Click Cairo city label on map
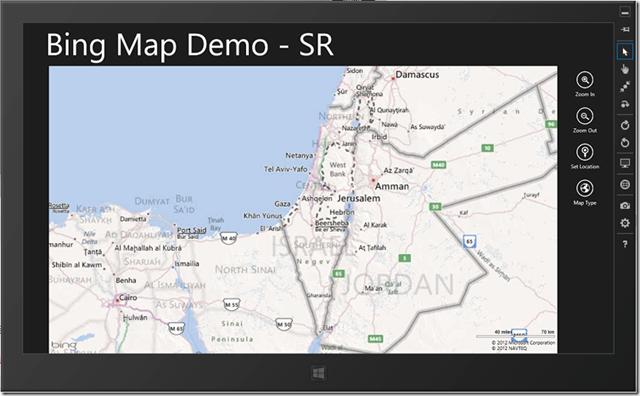Screen dimensions: 640x396 (128, 298)
